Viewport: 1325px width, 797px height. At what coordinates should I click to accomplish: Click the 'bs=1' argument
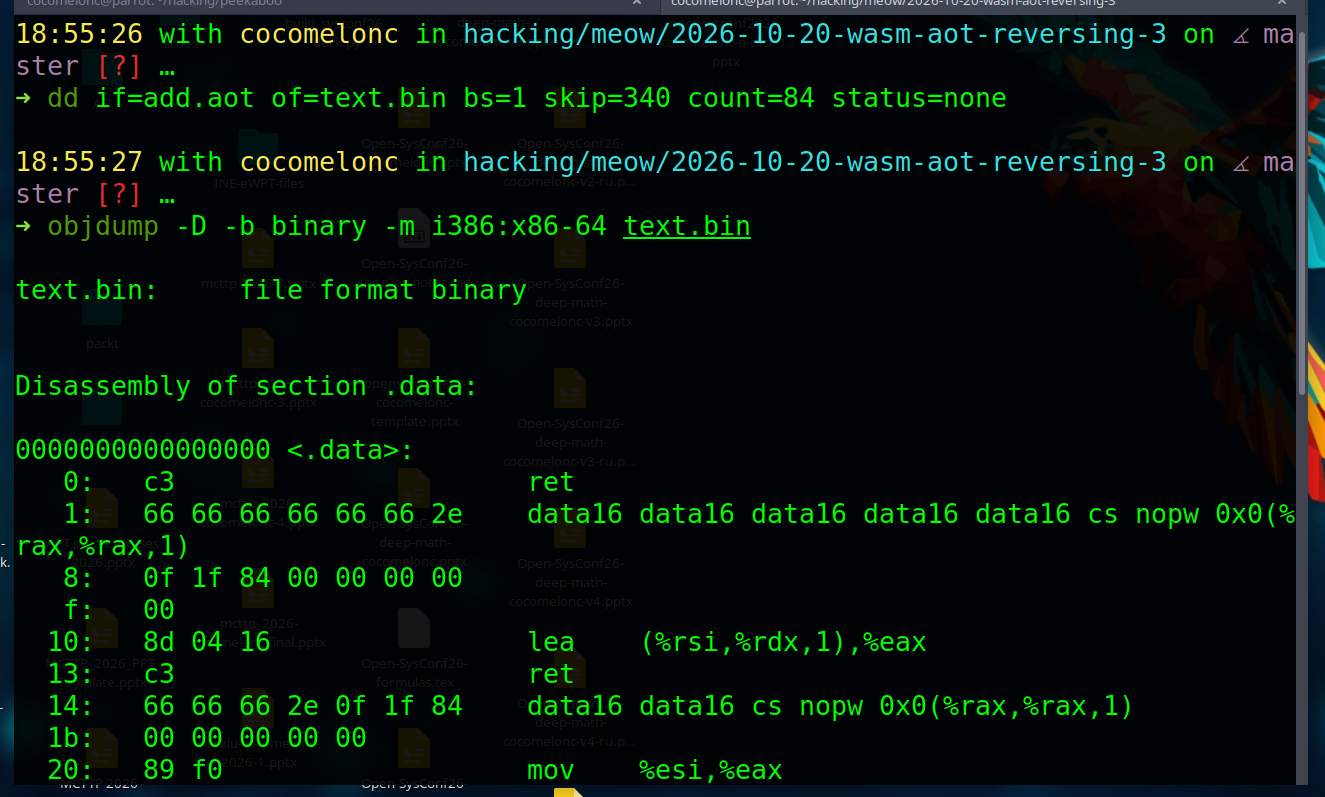point(495,98)
